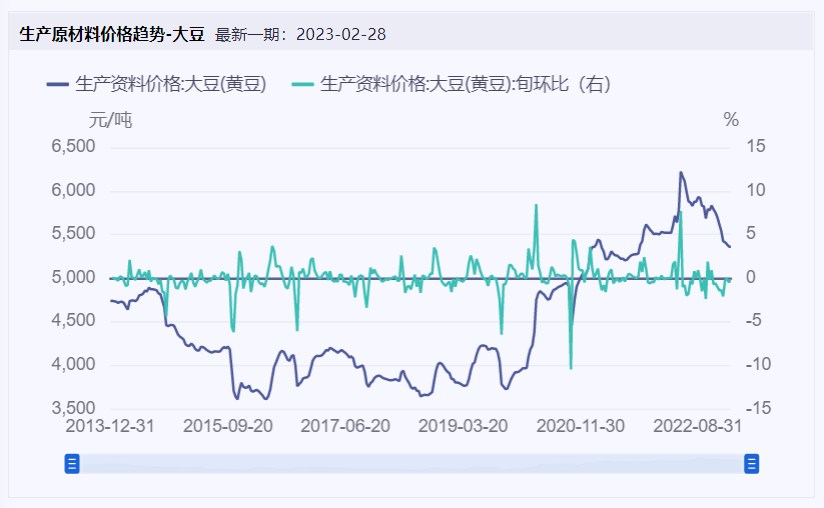Click the middle of the date range slider track

(x=411, y=463)
